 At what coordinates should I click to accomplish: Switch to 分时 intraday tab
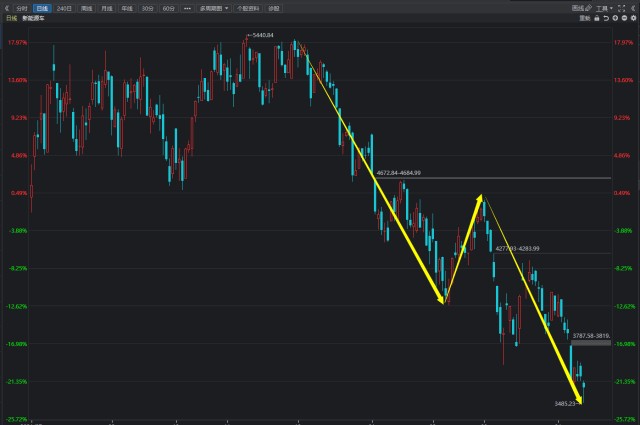click(x=22, y=8)
